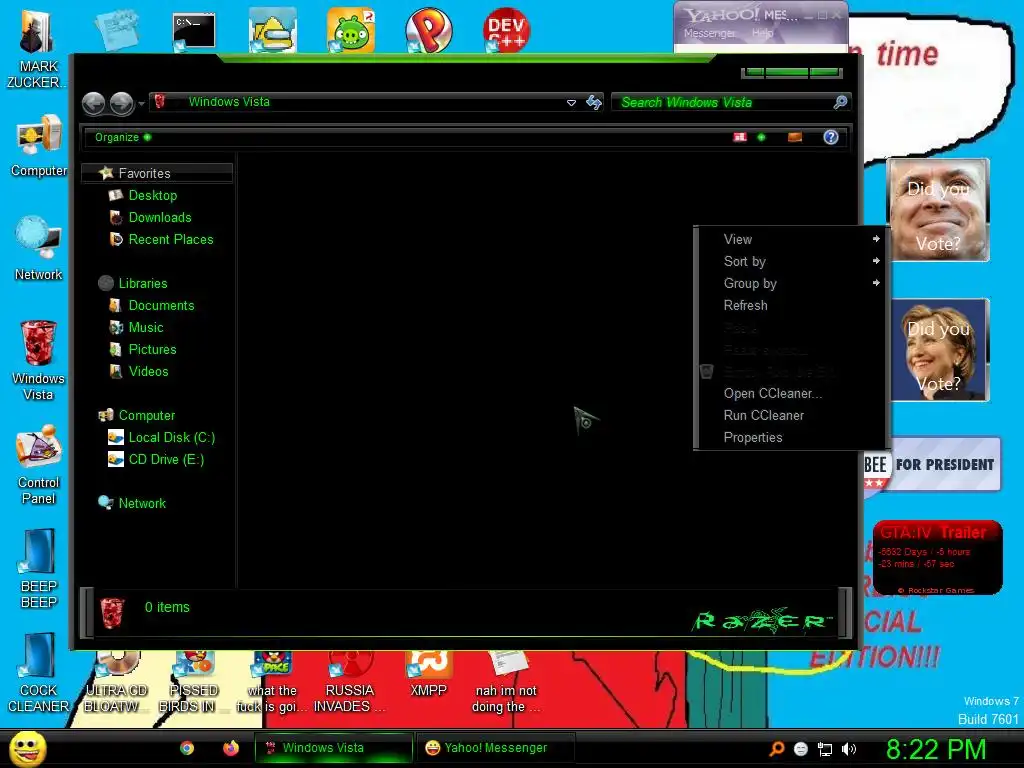Choose Open CCleaner... in context menu
The width and height of the screenshot is (1024, 768).
(x=792, y=394)
